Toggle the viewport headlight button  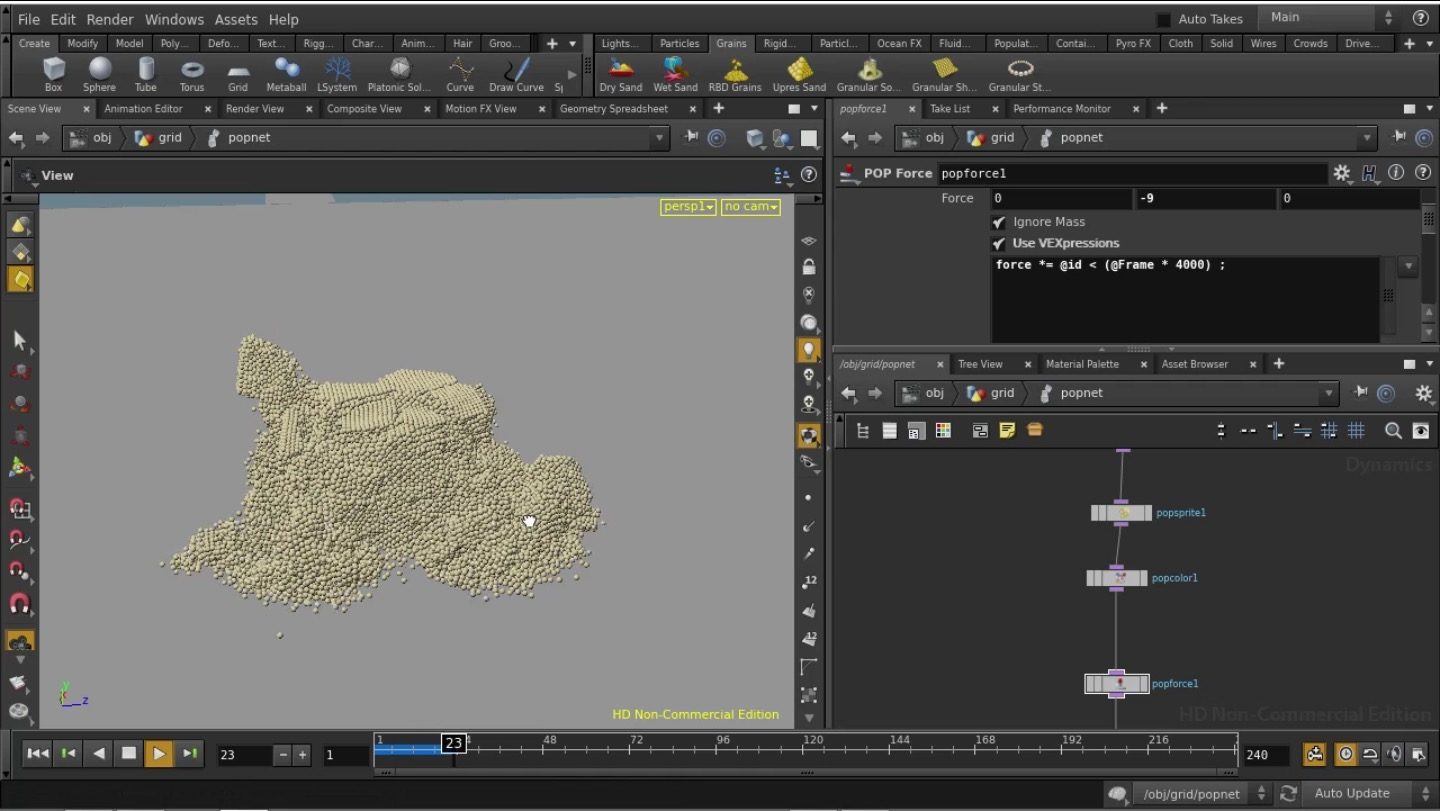809,349
